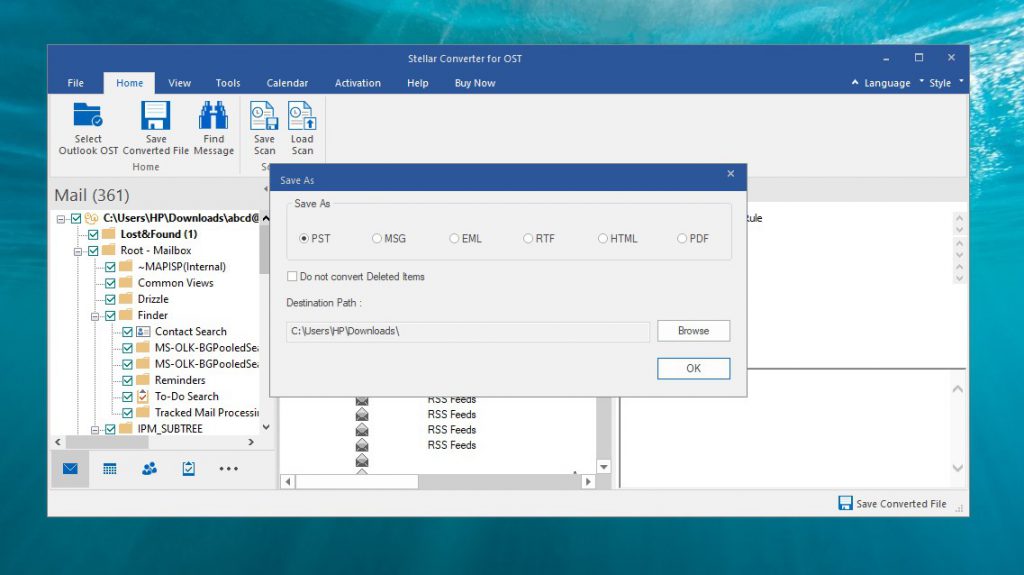The width and height of the screenshot is (1024, 575).
Task: Switch to Home ribbon tab
Action: [129, 83]
